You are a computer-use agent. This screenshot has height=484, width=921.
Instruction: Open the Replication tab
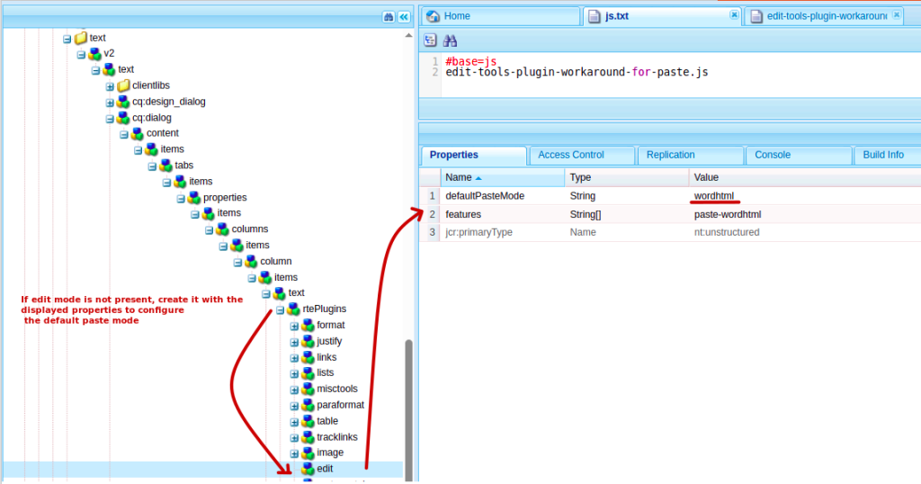pos(670,155)
